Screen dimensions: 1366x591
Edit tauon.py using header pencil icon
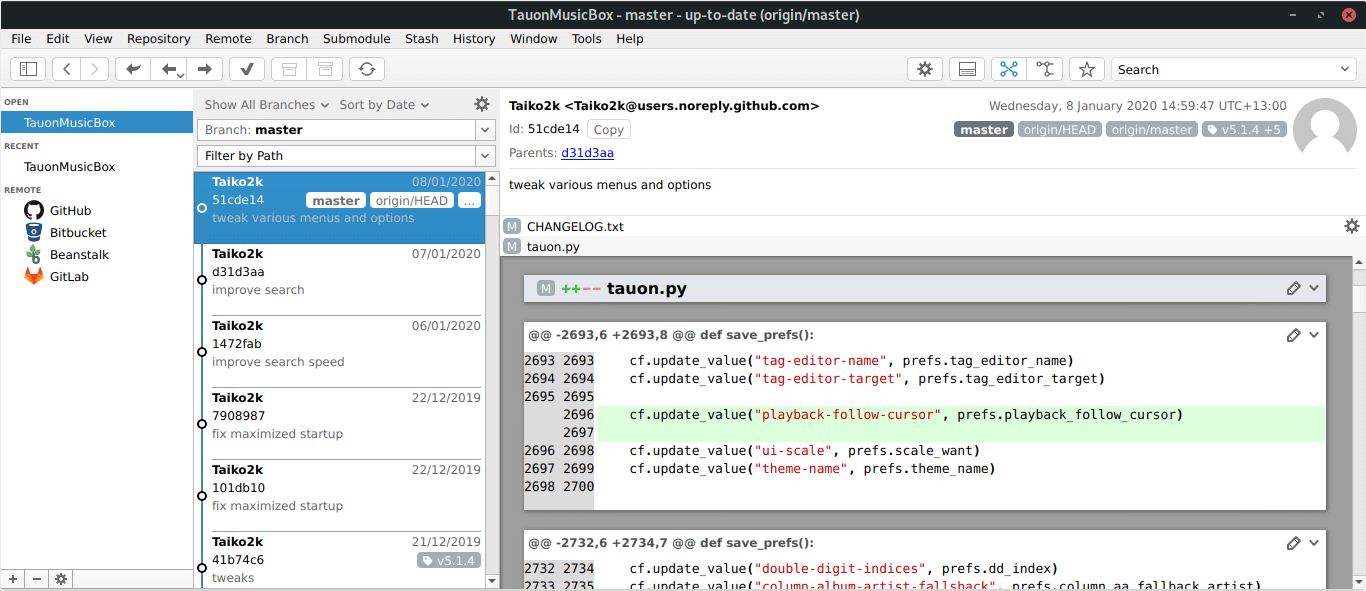click(x=1294, y=288)
